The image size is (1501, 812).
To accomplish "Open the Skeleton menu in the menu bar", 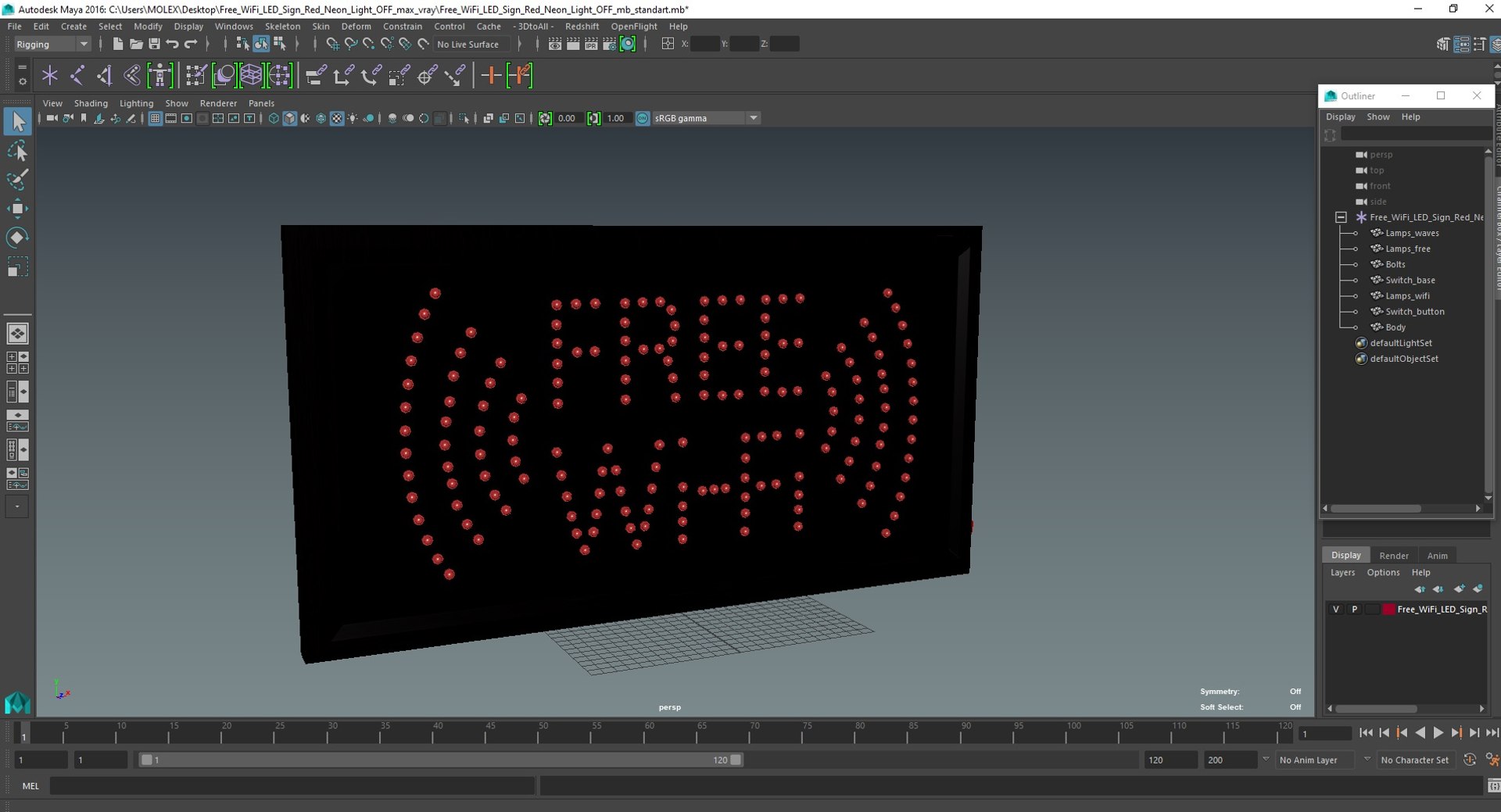I will click(282, 26).
